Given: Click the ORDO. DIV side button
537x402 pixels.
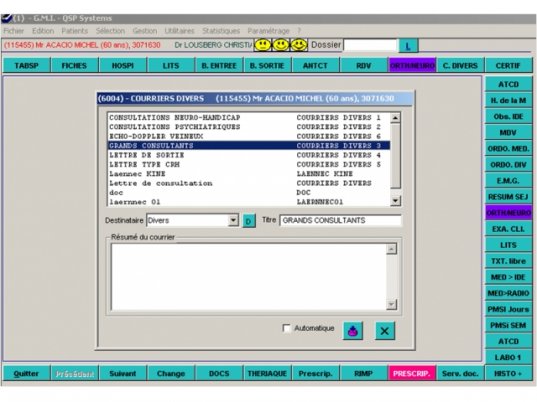Looking at the screenshot, I should (x=509, y=165).
